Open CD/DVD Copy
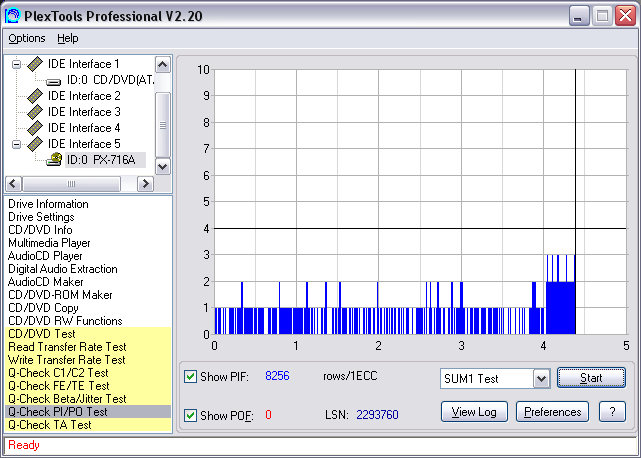Image resolution: width=641 pixels, height=458 pixels. point(43,308)
